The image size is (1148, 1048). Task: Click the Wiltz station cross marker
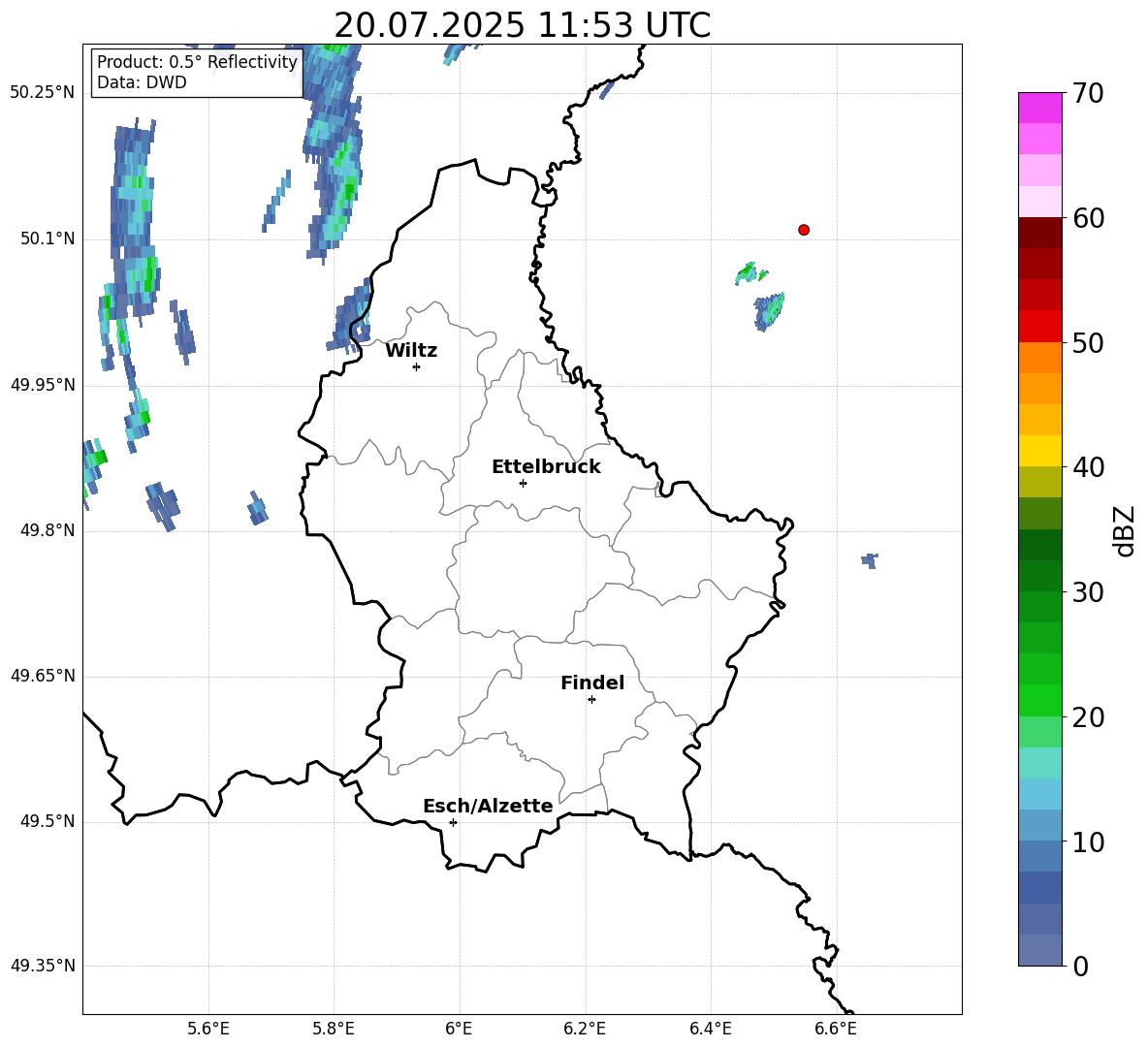[417, 366]
